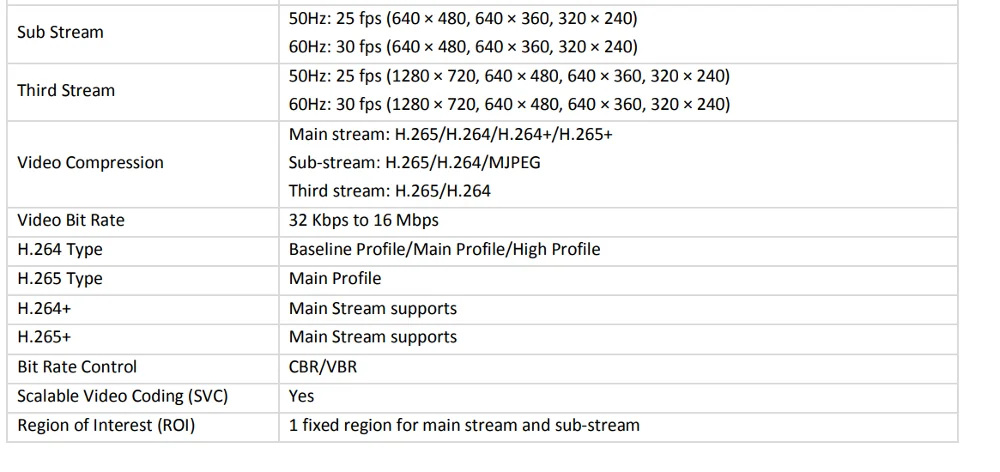Select the Bit Rate Control label
Viewport: 1000px width, 472px height.
pyautogui.click(x=77, y=367)
